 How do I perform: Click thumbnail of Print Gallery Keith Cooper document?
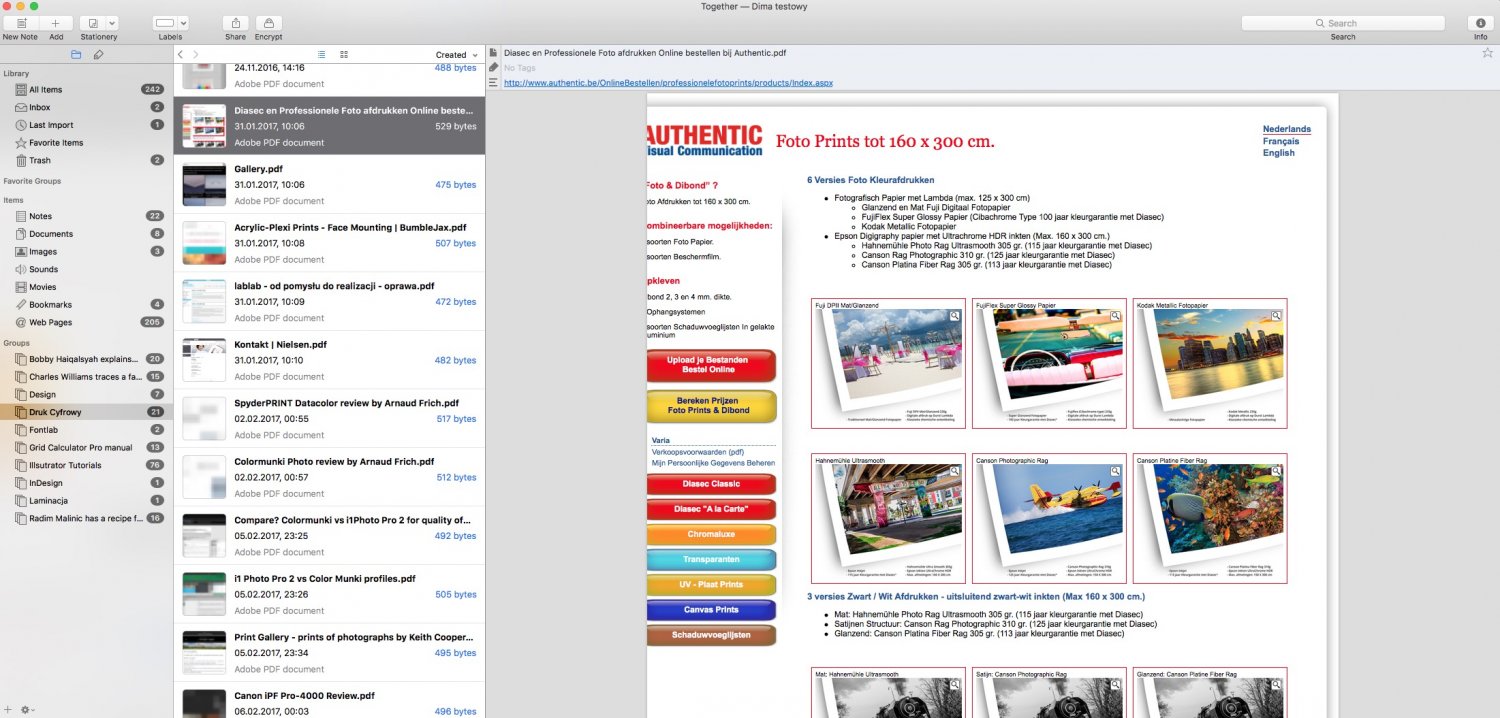tap(204, 653)
